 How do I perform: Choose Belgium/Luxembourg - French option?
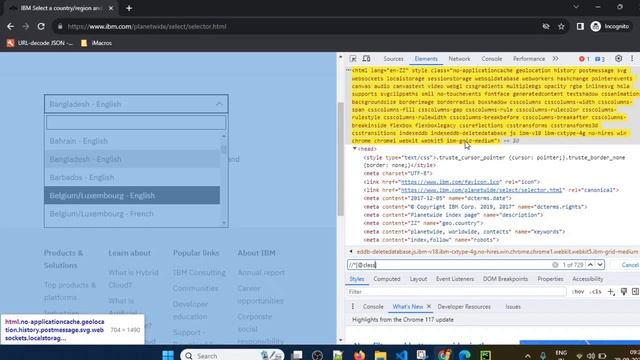(132, 213)
